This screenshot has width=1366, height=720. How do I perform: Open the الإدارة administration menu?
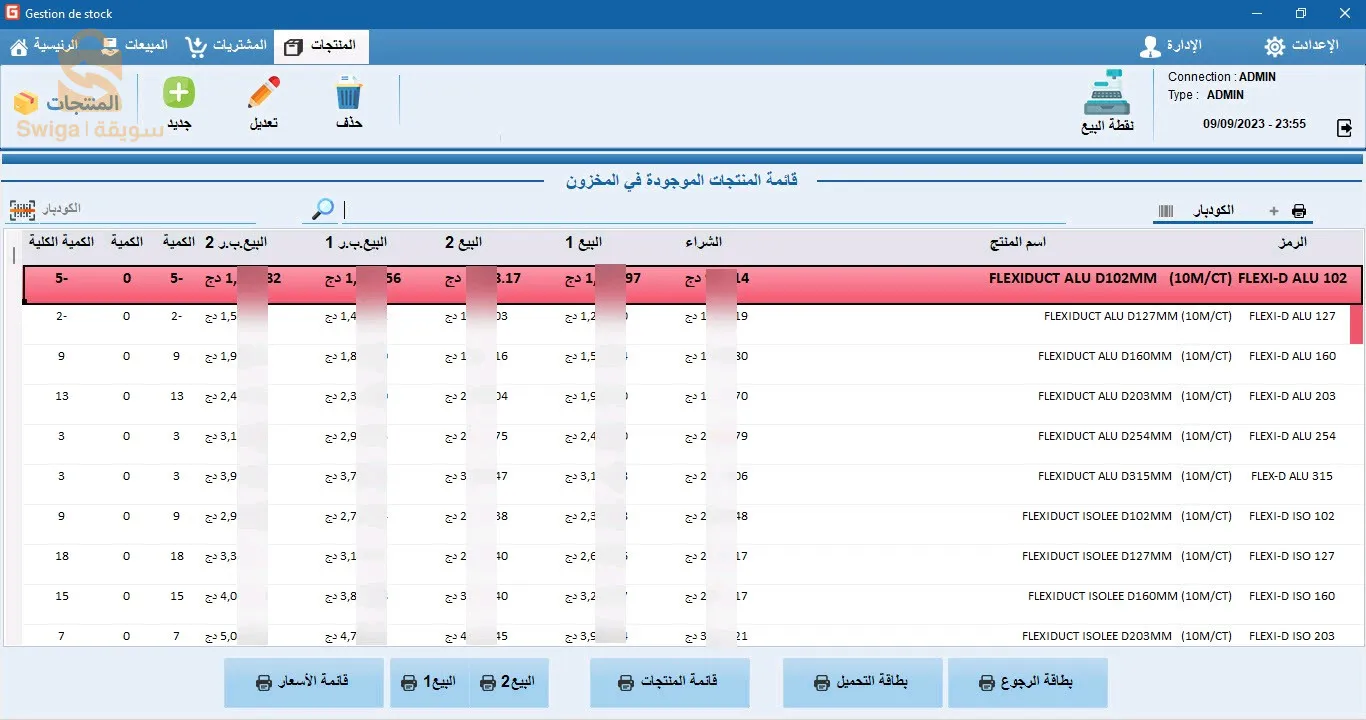coord(1171,46)
